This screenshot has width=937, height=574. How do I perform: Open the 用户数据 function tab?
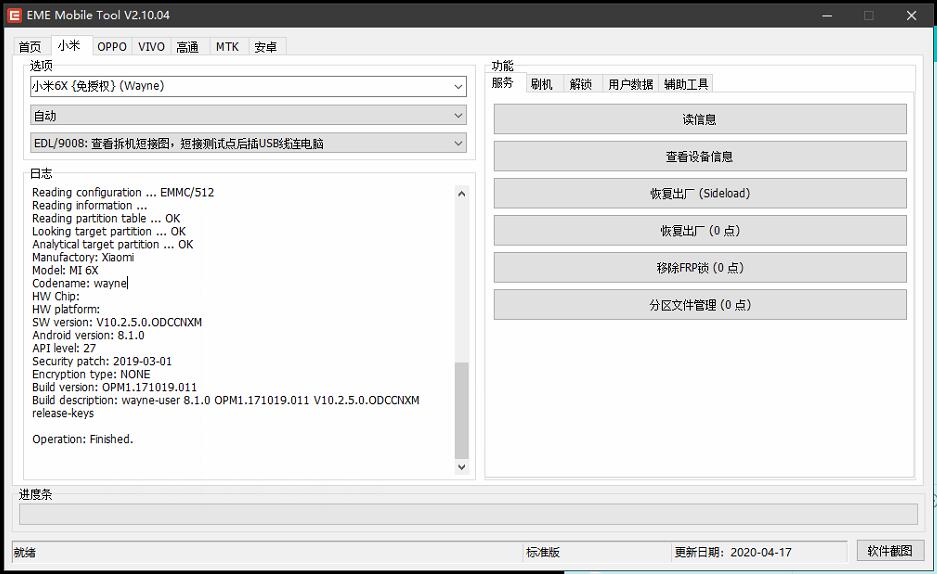pos(630,84)
